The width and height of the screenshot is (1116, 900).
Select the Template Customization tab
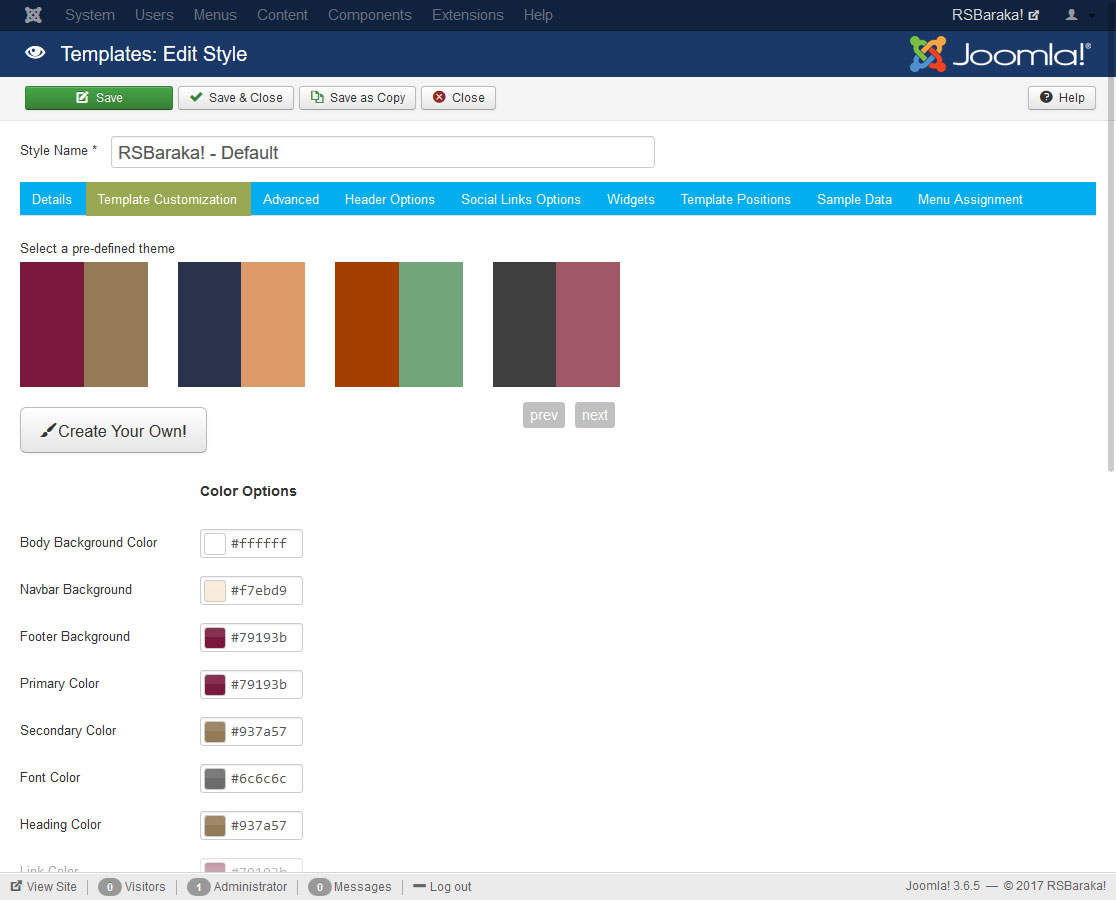tap(167, 199)
